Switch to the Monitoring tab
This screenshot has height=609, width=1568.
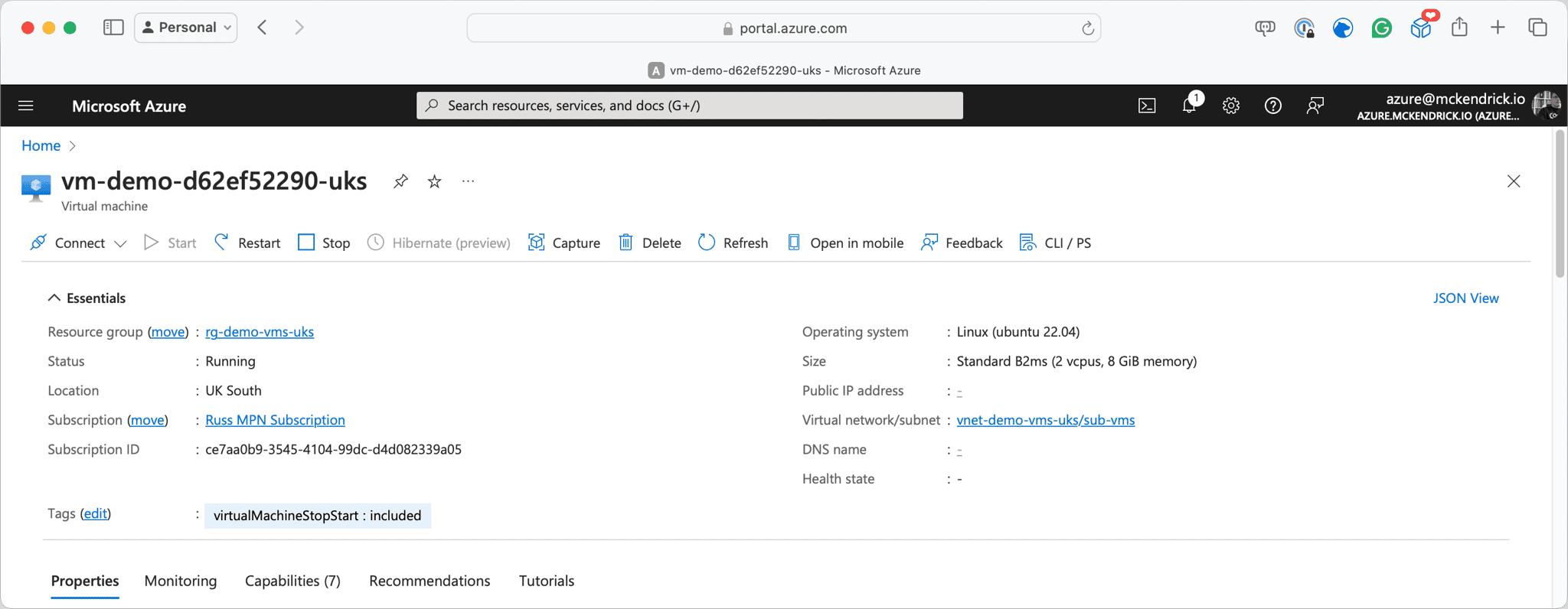[x=181, y=581]
